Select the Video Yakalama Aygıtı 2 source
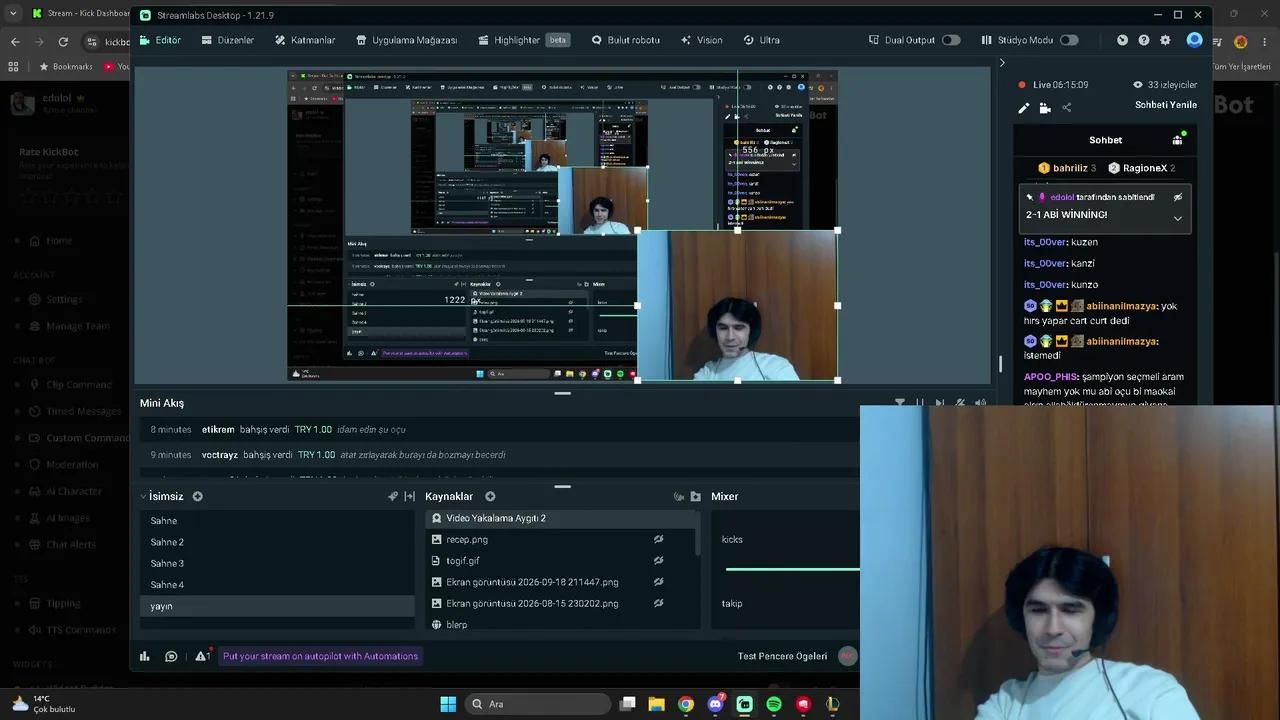This screenshot has width=1280, height=720. click(x=562, y=518)
